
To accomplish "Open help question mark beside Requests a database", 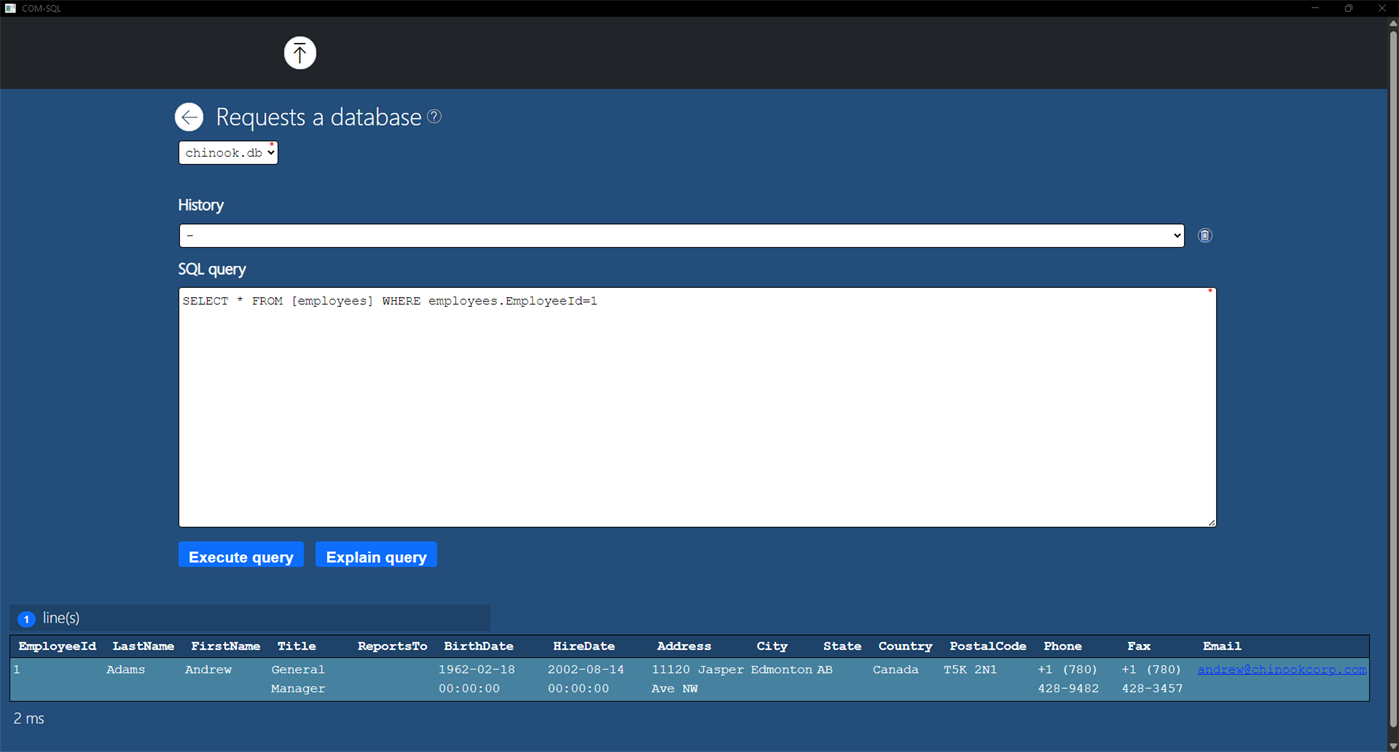I will pos(434,116).
